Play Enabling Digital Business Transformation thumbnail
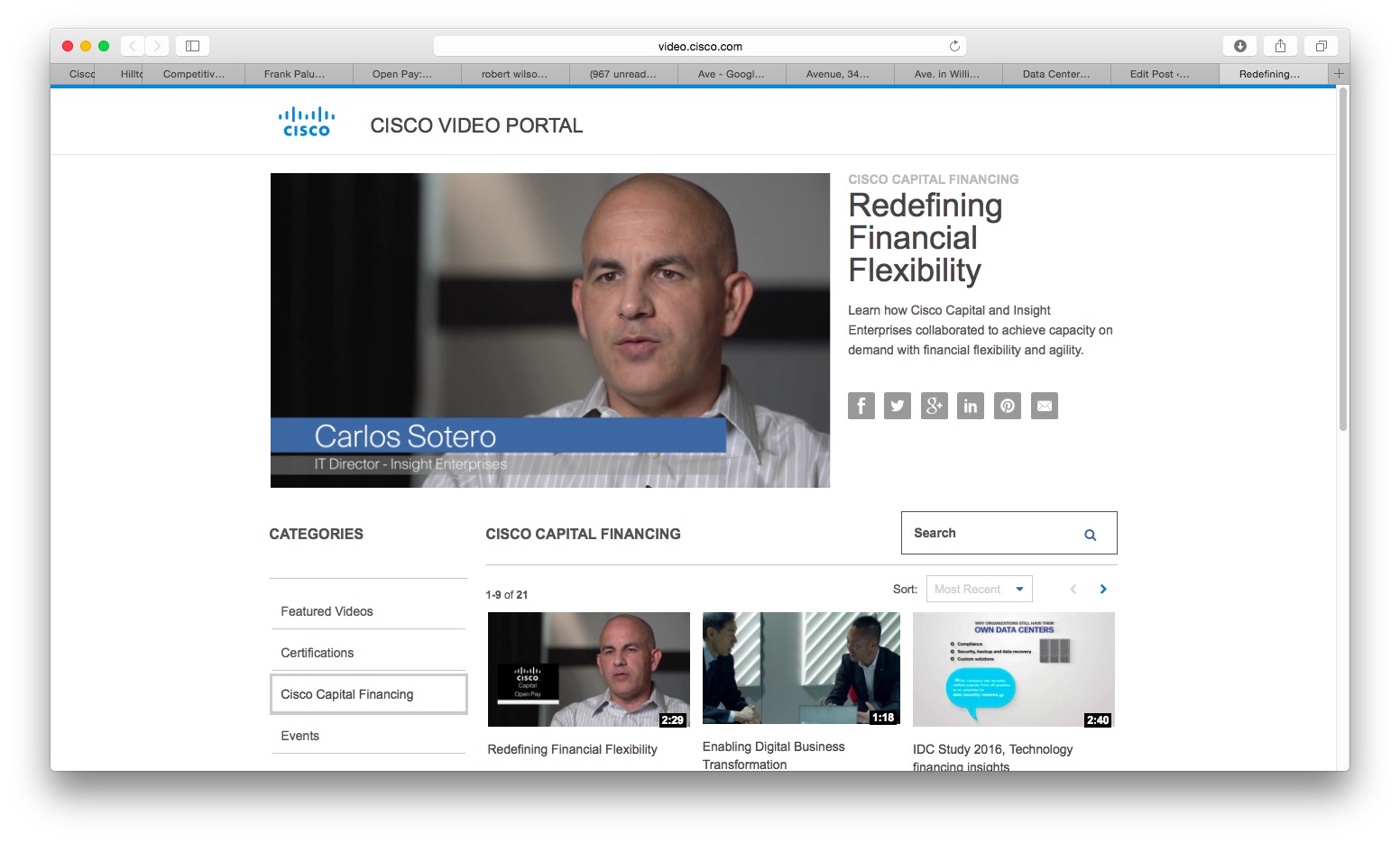The image size is (1400, 843). [x=800, y=668]
